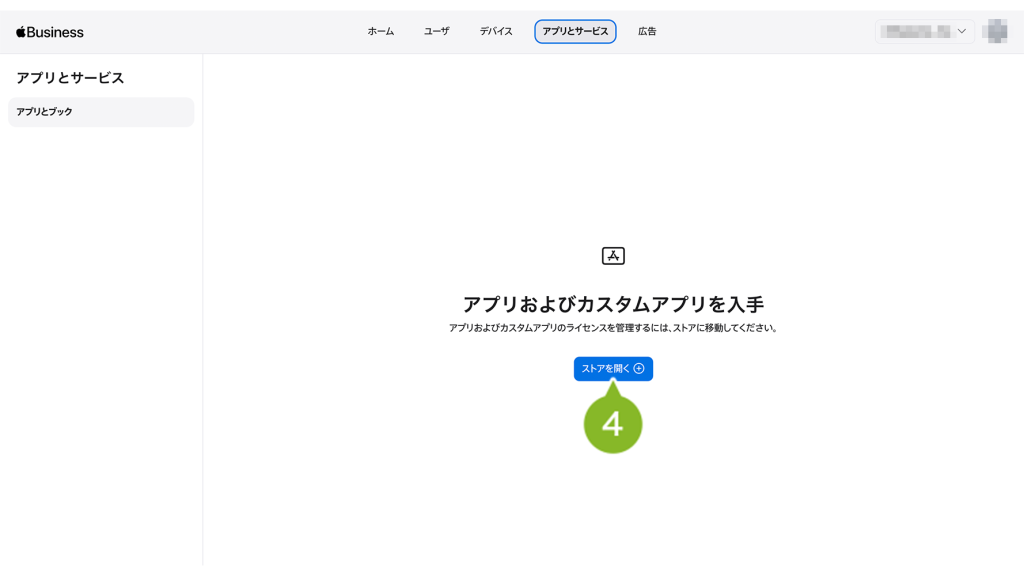This screenshot has height=576, width=1024.
Task: Navigate to the 広告 tab
Action: [x=647, y=31]
